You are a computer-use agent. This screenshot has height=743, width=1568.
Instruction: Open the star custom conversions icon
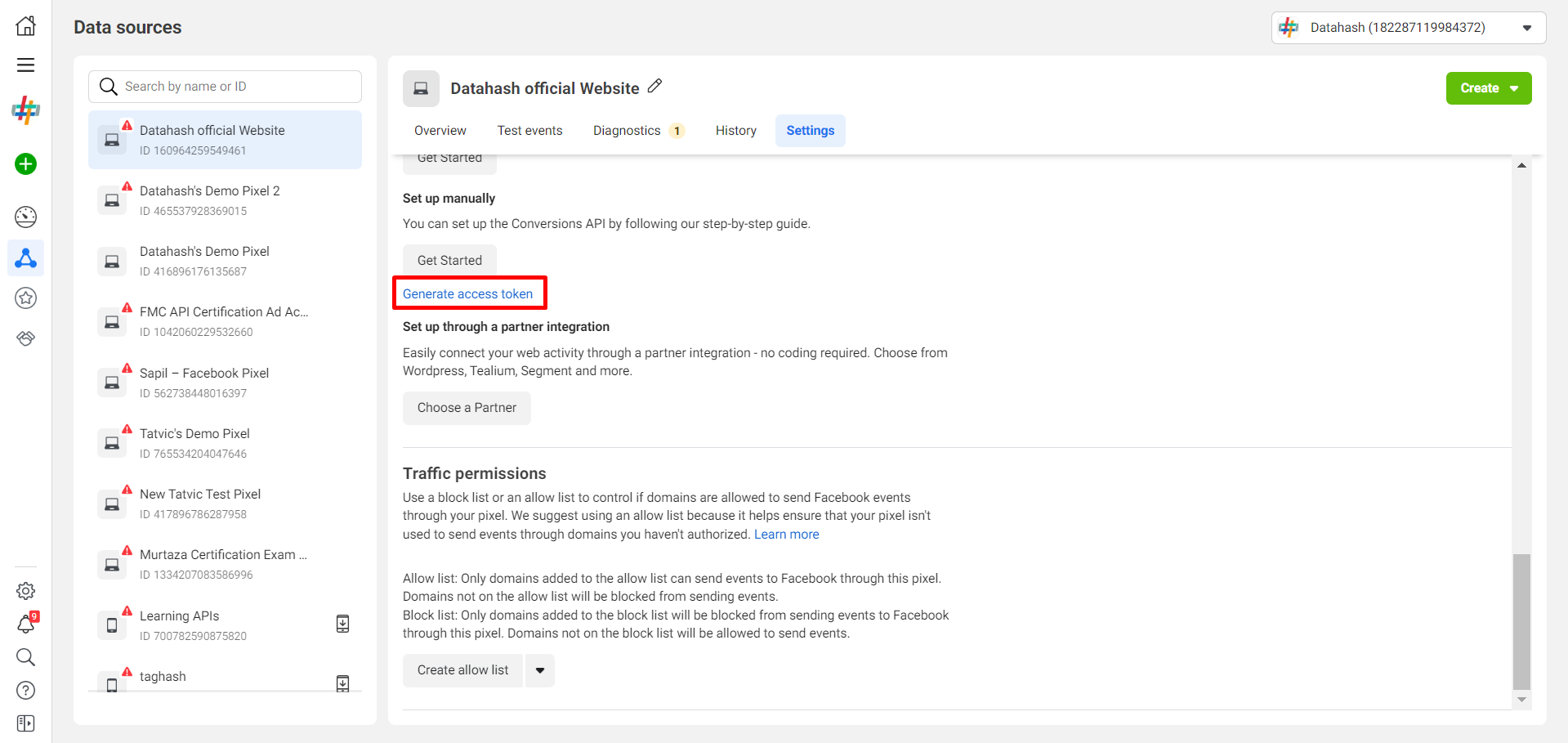tap(26, 298)
